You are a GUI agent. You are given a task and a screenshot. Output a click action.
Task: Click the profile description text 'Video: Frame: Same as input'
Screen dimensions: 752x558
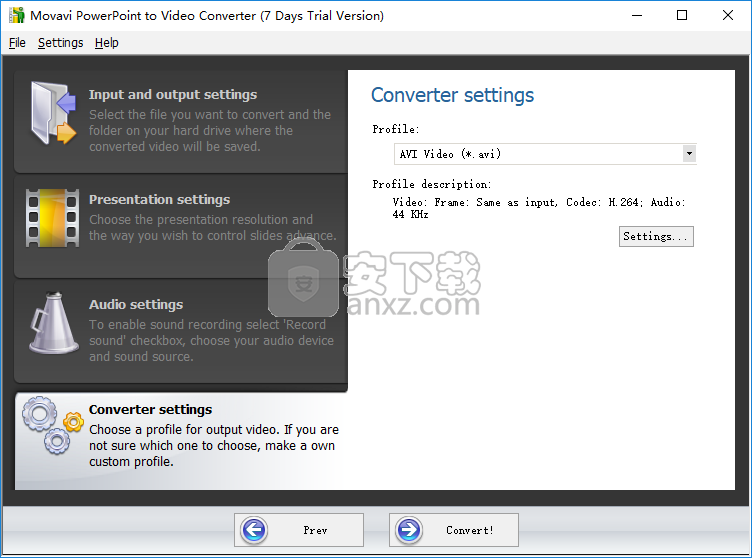539,208
